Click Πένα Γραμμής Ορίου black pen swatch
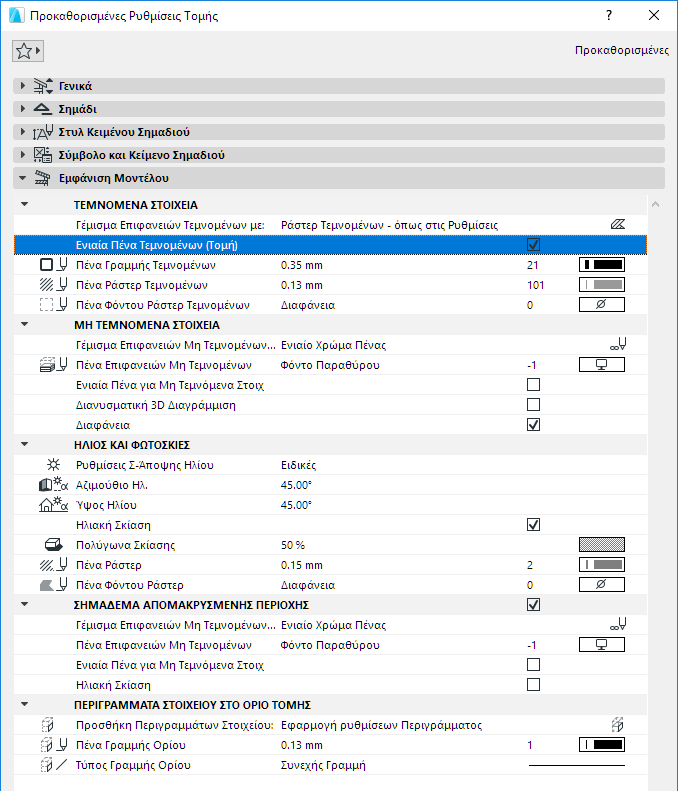 (602, 744)
